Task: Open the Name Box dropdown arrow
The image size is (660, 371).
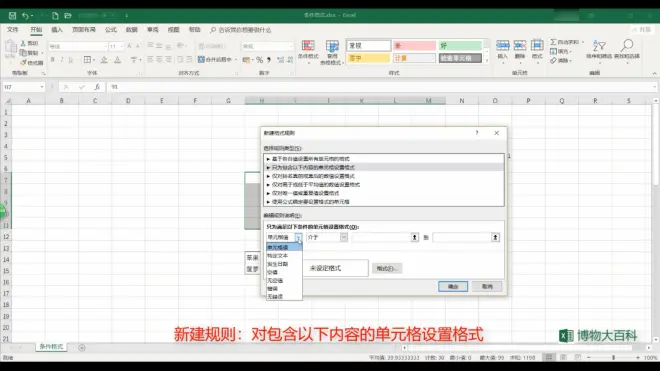Action: (x=42, y=87)
